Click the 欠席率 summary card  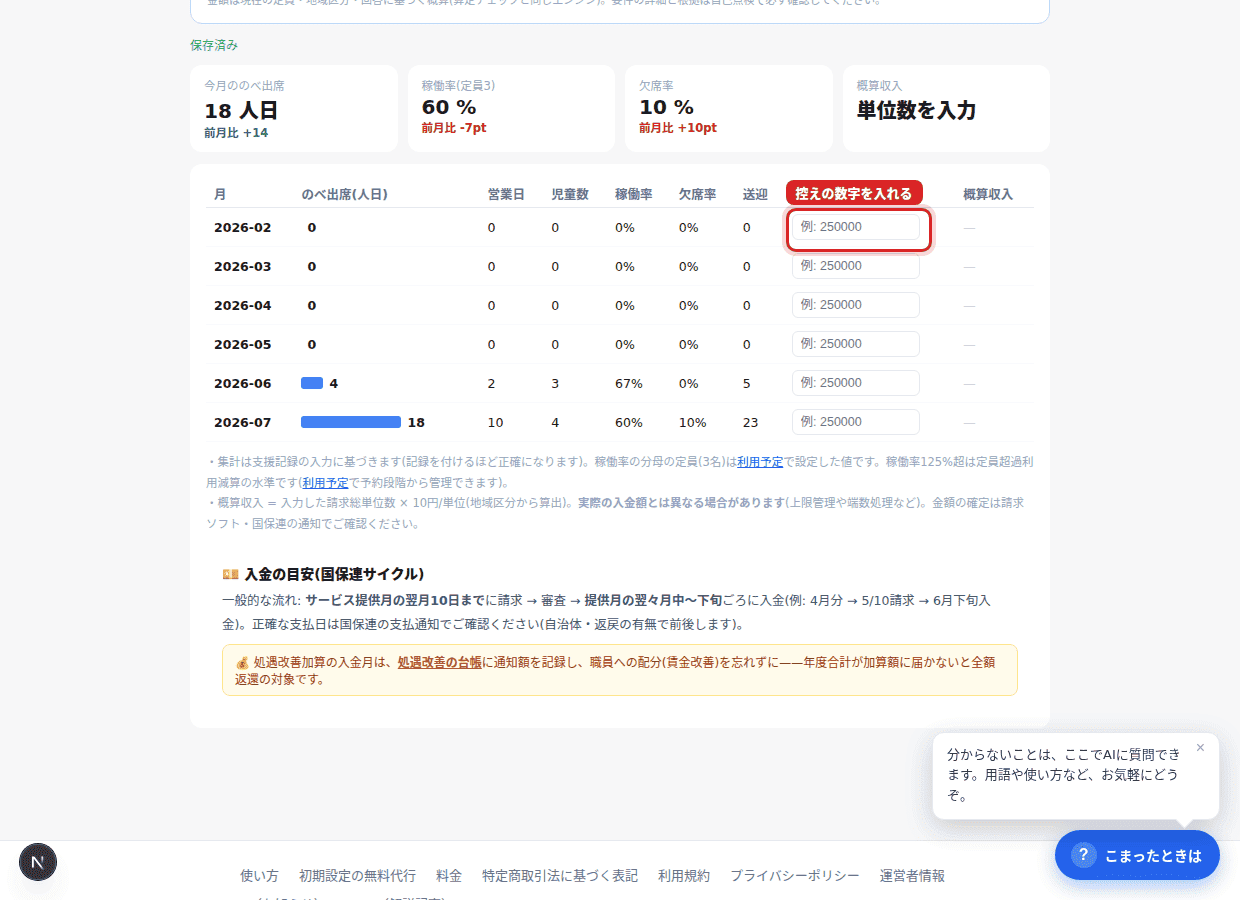(729, 108)
